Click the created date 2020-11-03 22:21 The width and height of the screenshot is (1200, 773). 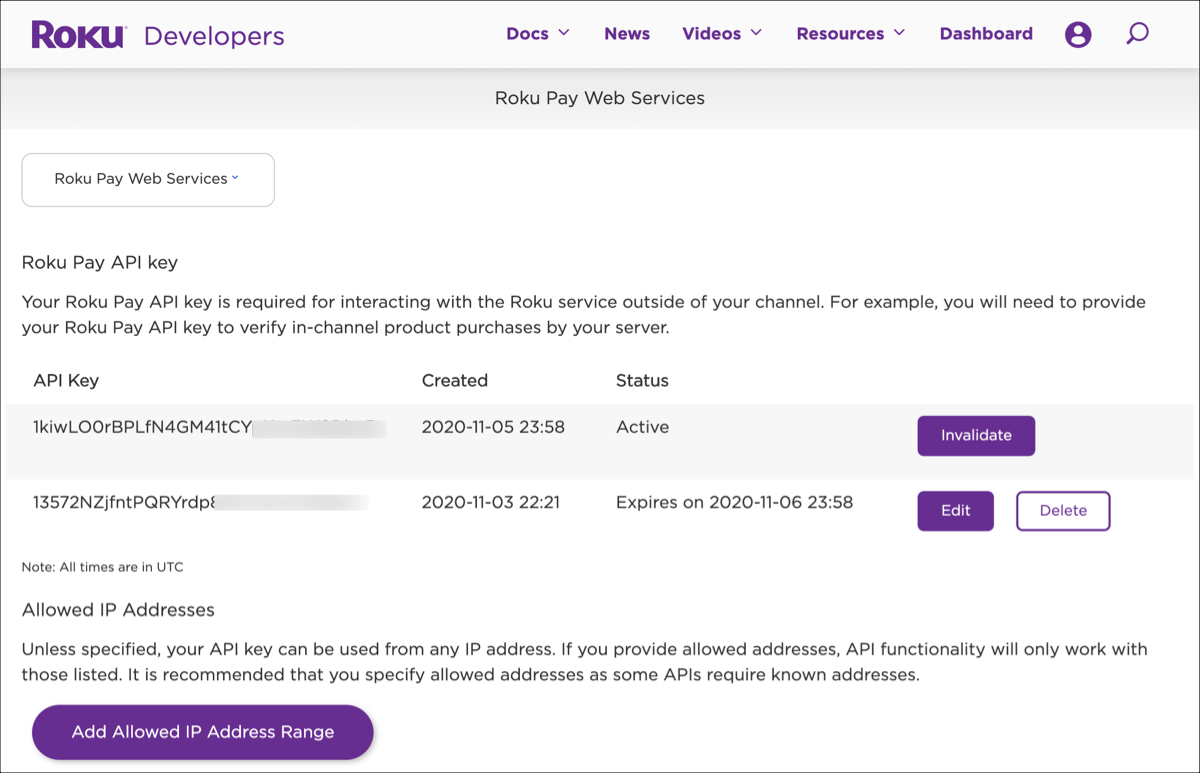(491, 502)
